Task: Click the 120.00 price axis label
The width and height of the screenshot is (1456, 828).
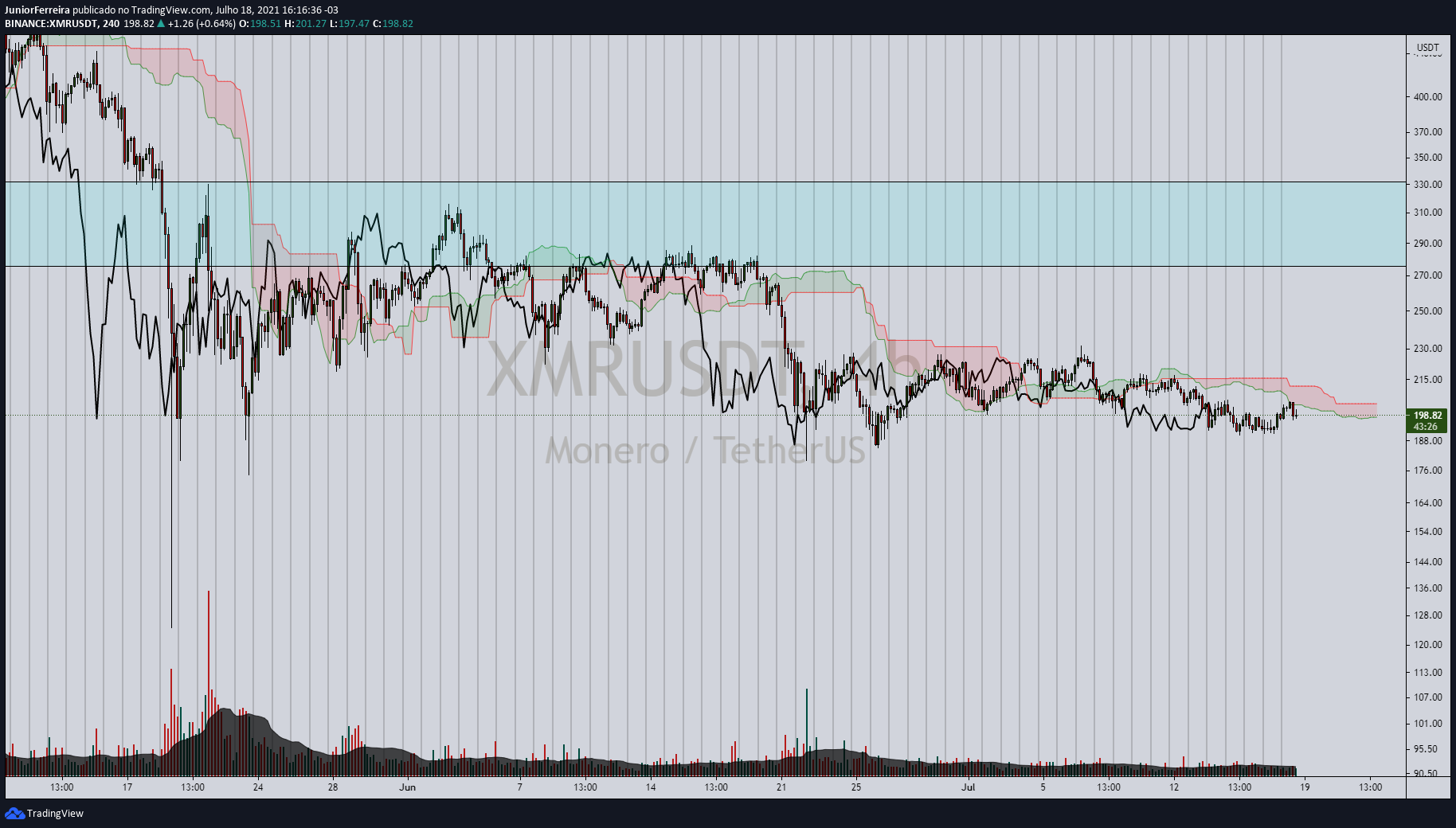Action: pyautogui.click(x=1427, y=645)
